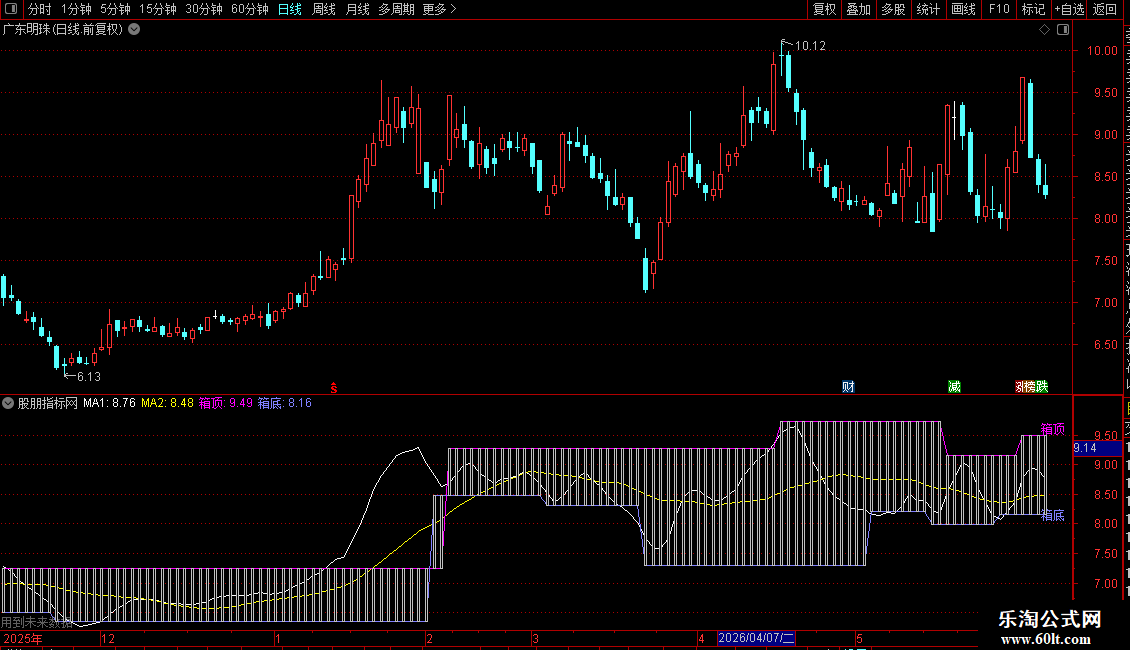
Task: Click the diamond icon in chart header
Action: 1044,30
